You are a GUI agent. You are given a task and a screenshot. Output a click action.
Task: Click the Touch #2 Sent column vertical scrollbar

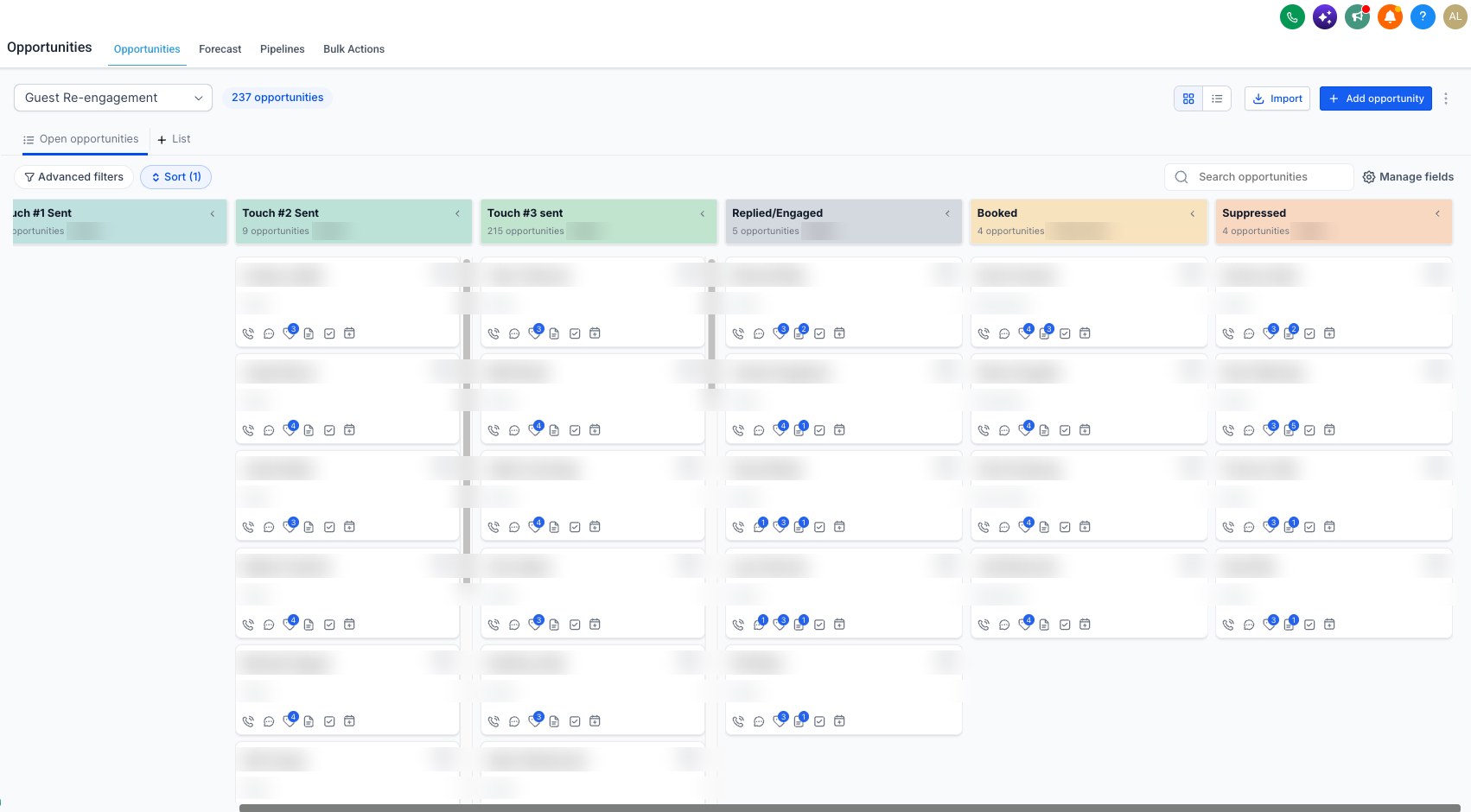[x=467, y=420]
